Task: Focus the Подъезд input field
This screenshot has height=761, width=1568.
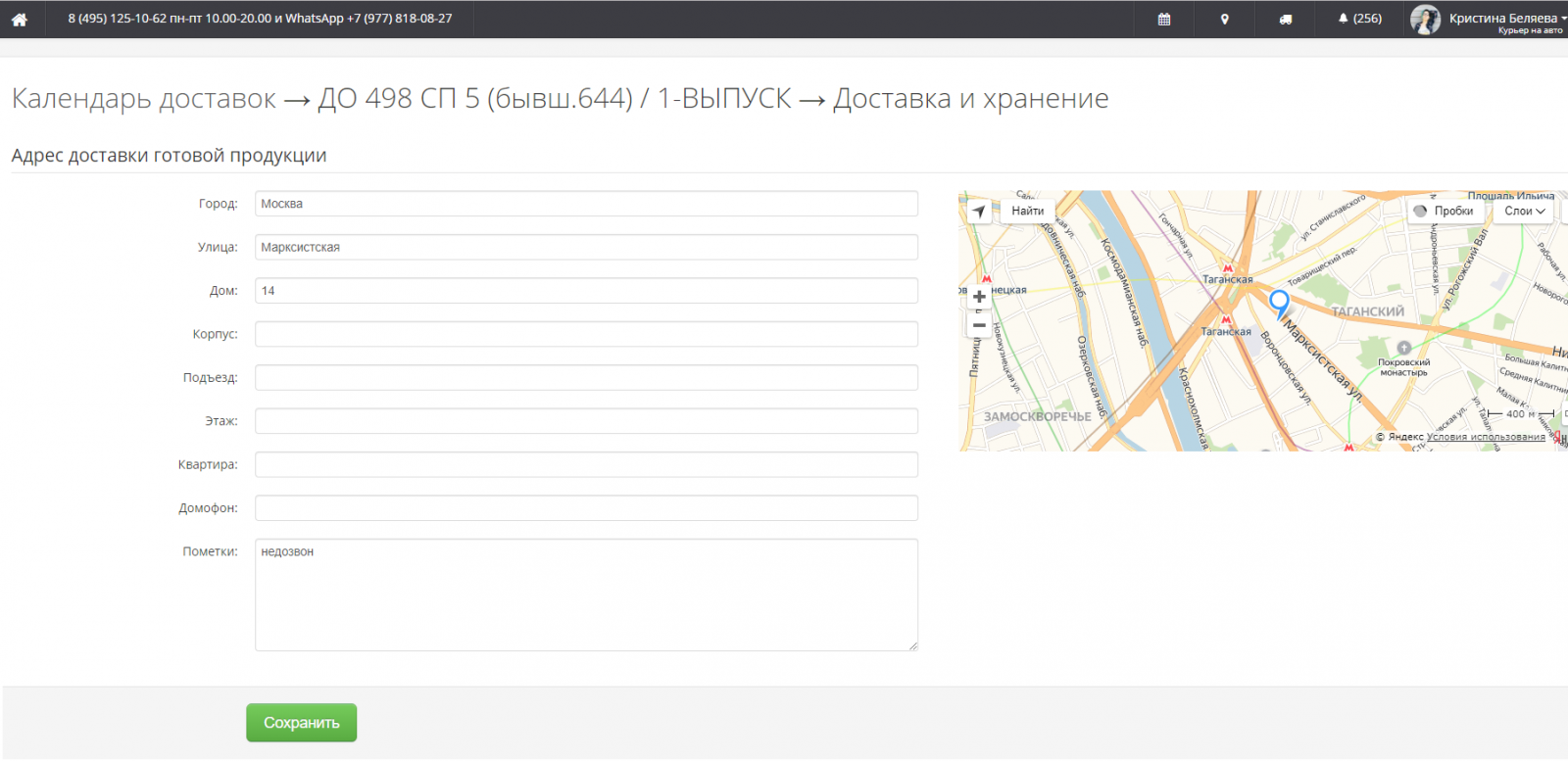Action: click(x=586, y=377)
